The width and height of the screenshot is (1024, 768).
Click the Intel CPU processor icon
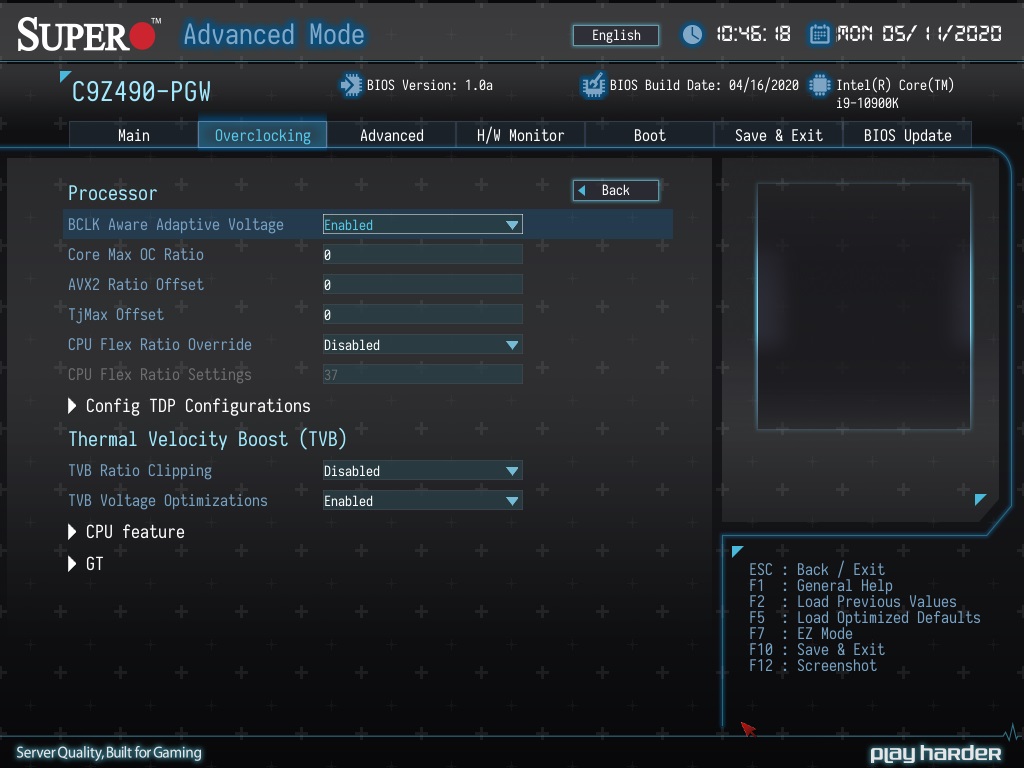click(820, 86)
